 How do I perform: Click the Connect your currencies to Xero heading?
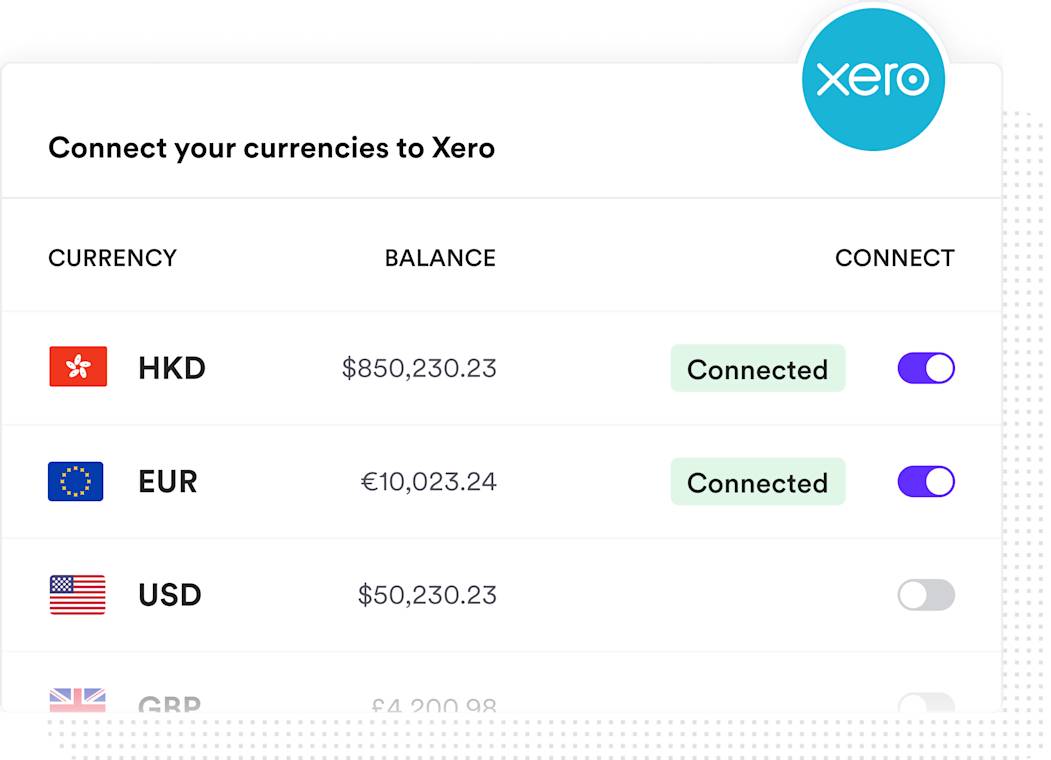[x=271, y=147]
